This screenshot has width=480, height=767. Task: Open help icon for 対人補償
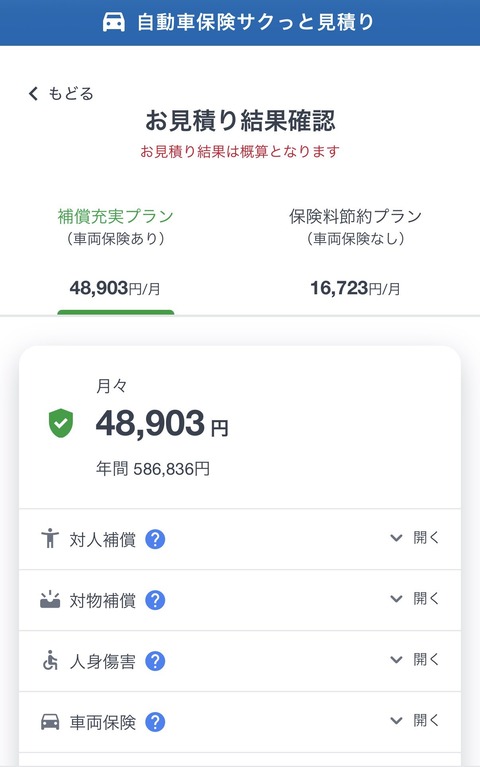click(x=155, y=539)
